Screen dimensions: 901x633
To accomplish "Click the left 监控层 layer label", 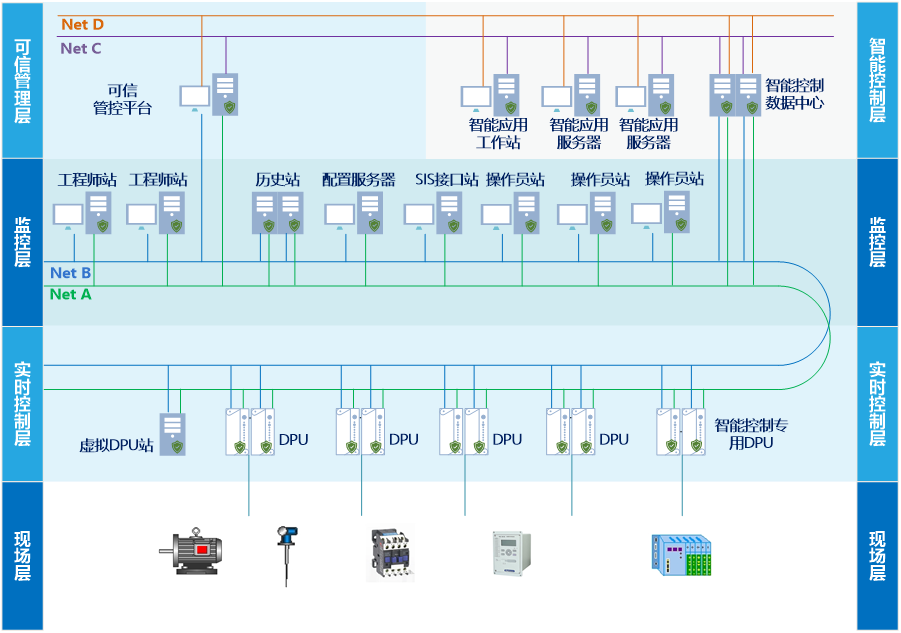I will [21, 241].
